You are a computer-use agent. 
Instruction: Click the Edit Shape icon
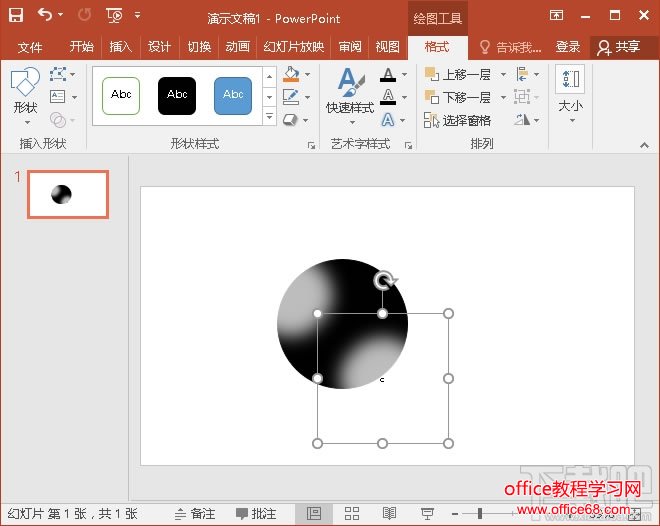(59, 74)
